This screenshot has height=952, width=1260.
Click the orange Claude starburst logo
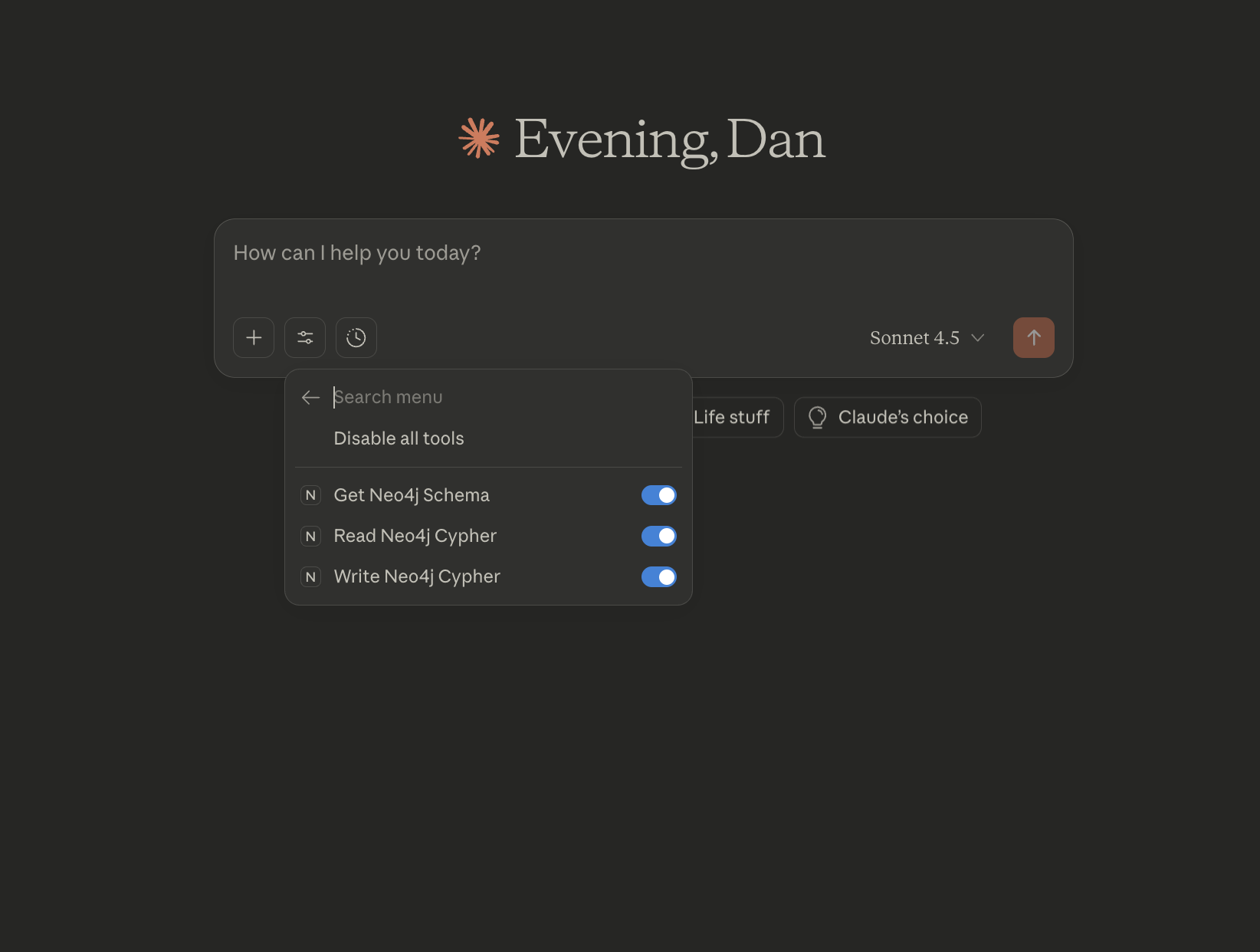point(479,139)
